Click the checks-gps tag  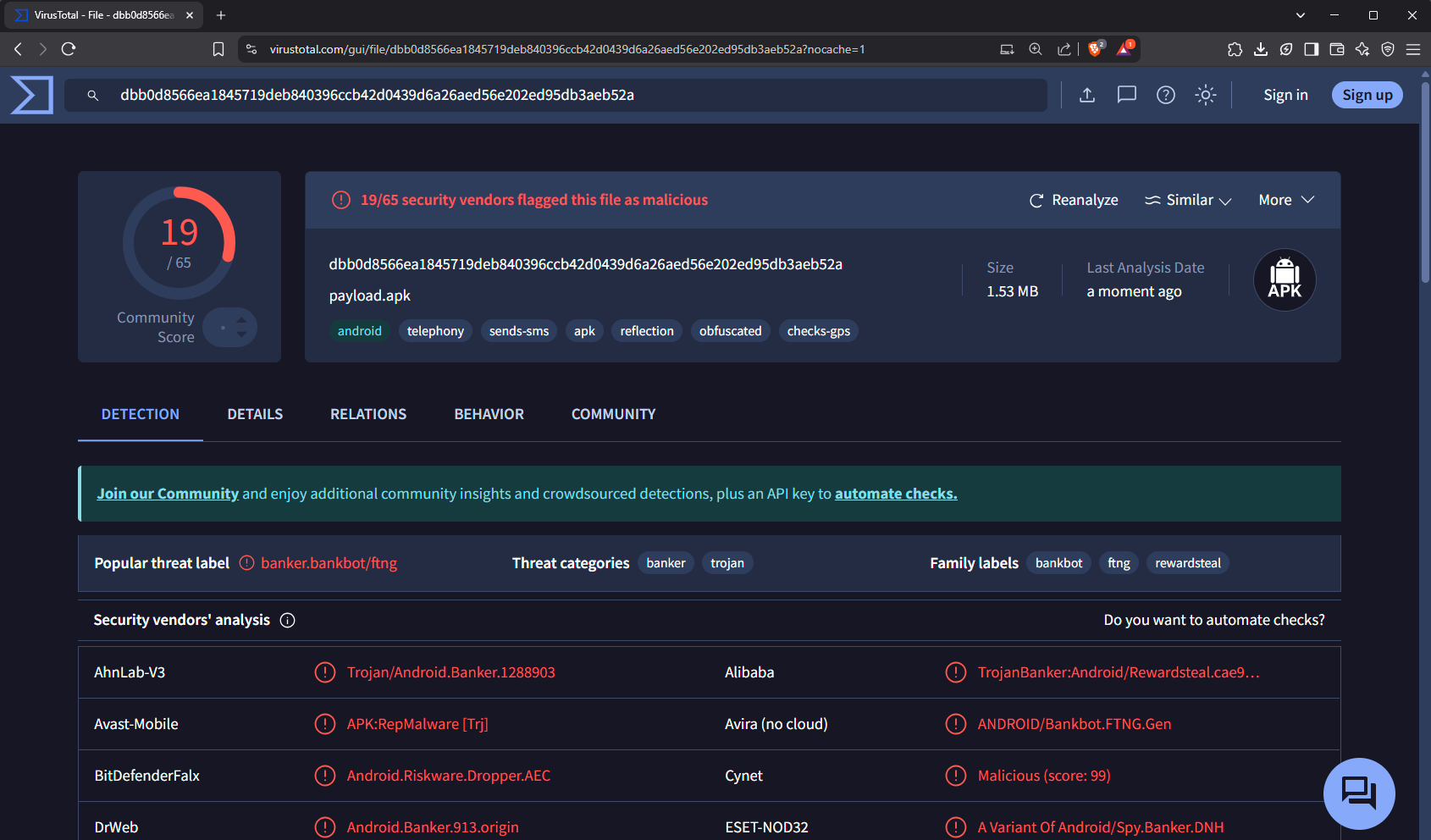point(819,331)
